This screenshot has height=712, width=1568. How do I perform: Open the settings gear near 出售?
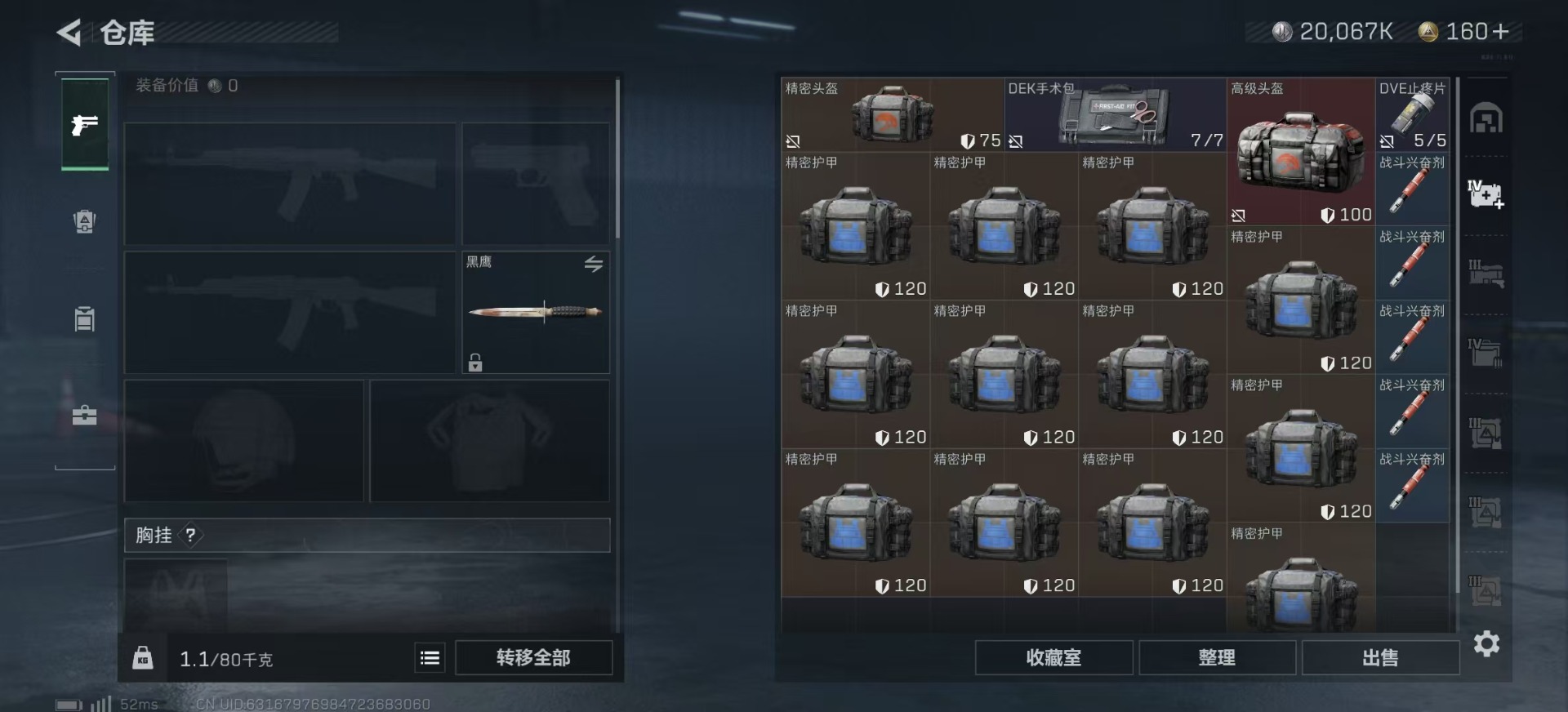click(1486, 644)
